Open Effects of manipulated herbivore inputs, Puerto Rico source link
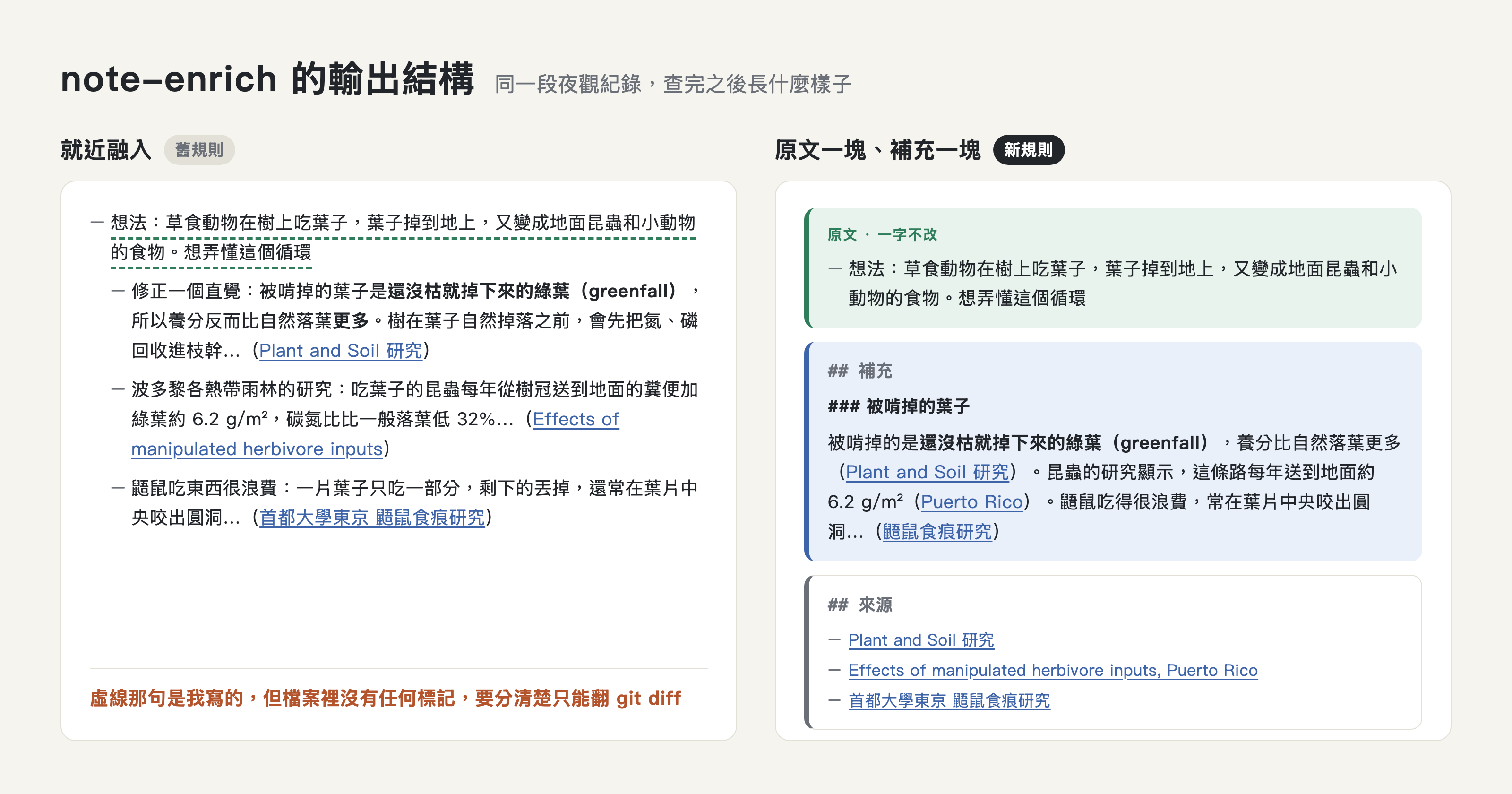The width and height of the screenshot is (1512, 794). (x=1053, y=670)
